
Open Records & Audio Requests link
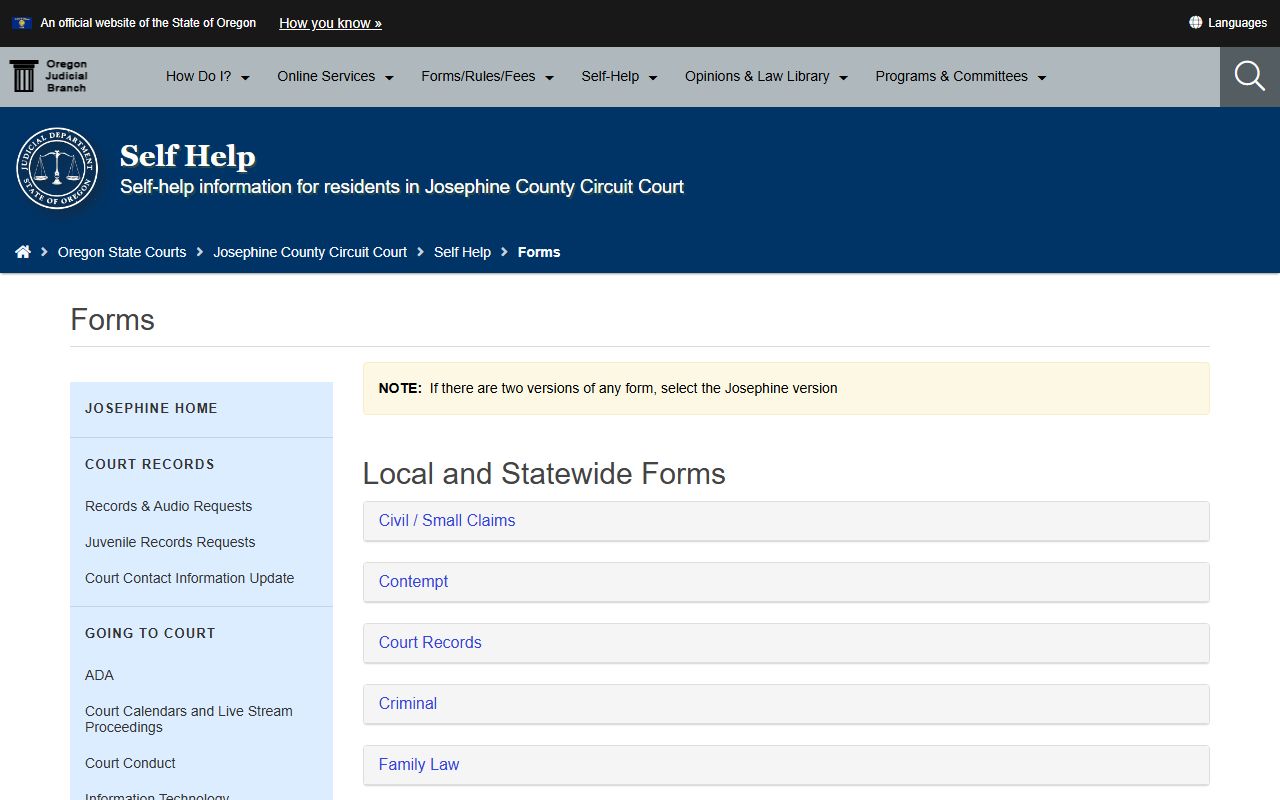pyautogui.click(x=168, y=506)
